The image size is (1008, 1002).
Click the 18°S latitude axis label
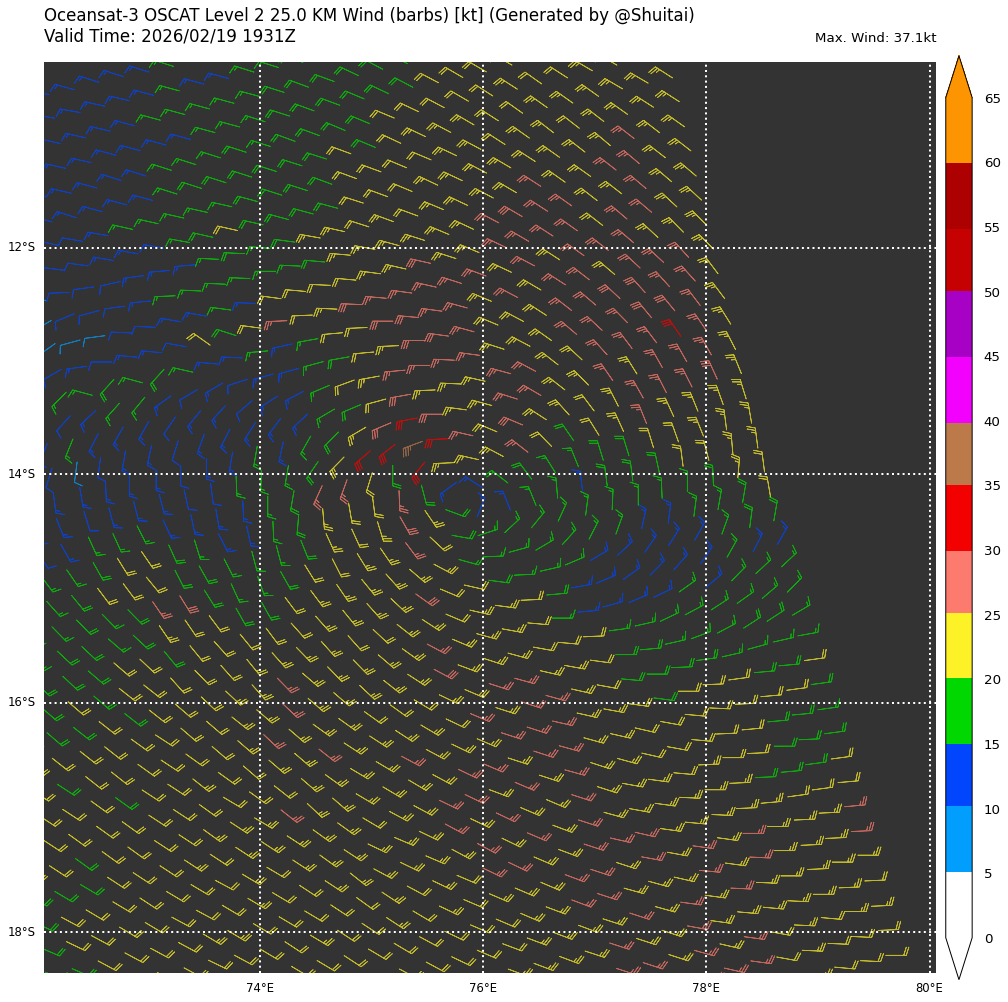point(22,932)
